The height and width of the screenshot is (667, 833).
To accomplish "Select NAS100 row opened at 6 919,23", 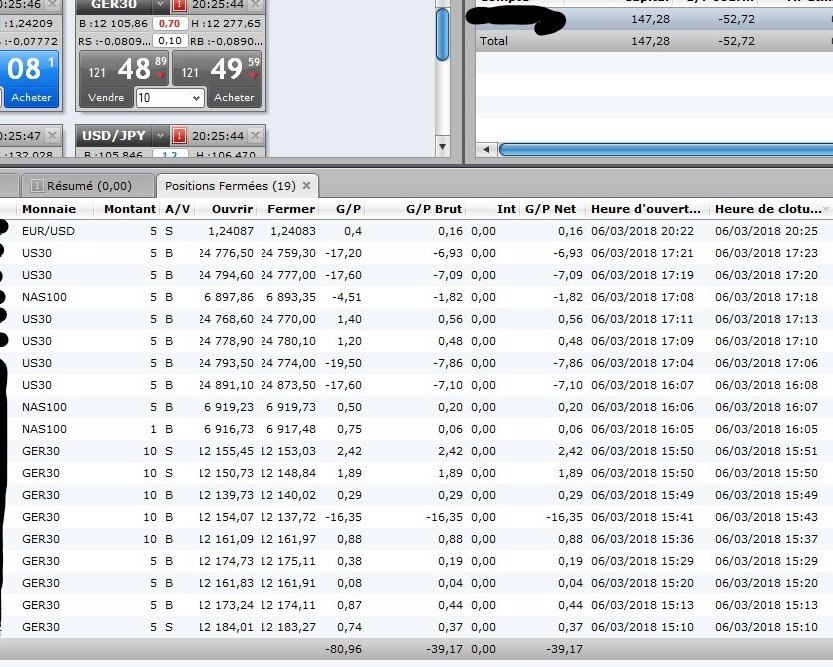I will coord(416,407).
